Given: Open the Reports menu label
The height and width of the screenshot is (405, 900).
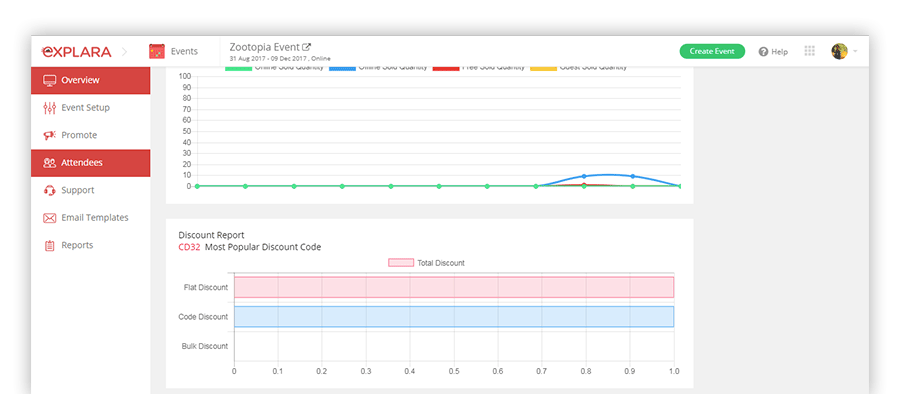Looking at the screenshot, I should click(77, 246).
